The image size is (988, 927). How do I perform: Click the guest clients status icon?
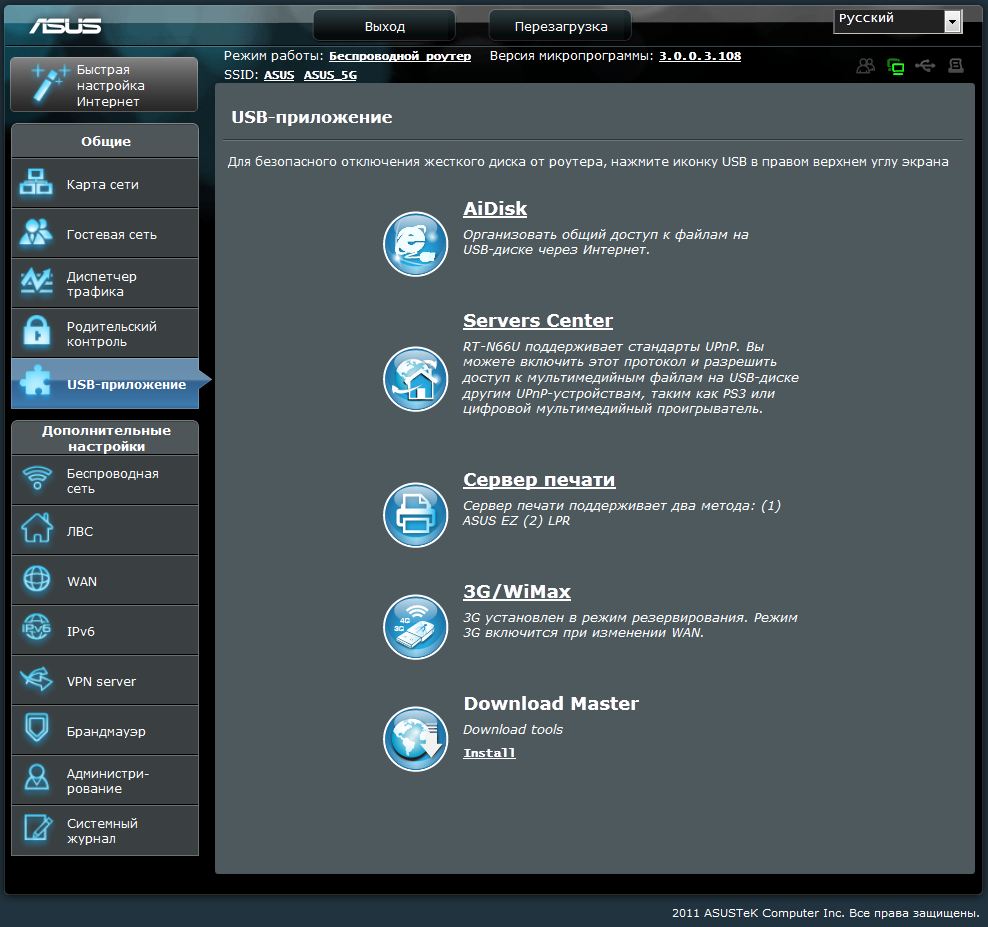866,66
